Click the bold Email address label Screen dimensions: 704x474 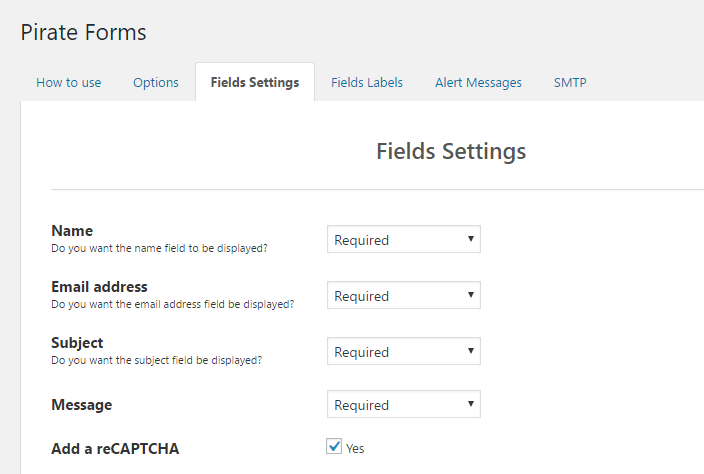(x=99, y=287)
